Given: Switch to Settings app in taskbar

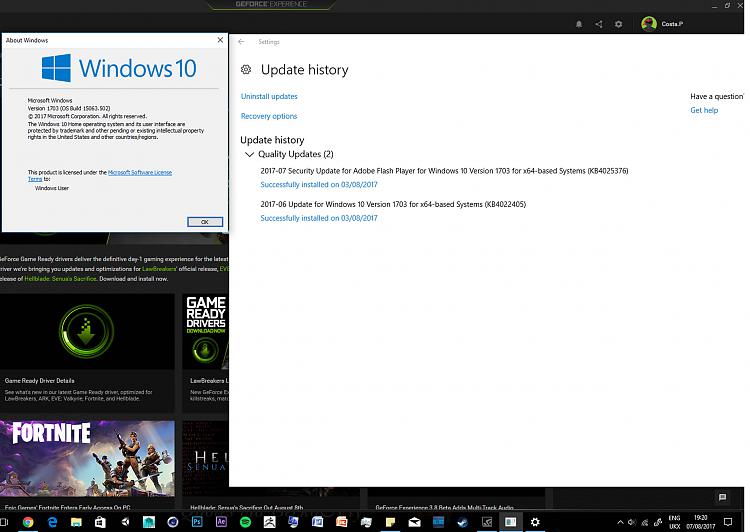Looking at the screenshot, I should coord(535,522).
